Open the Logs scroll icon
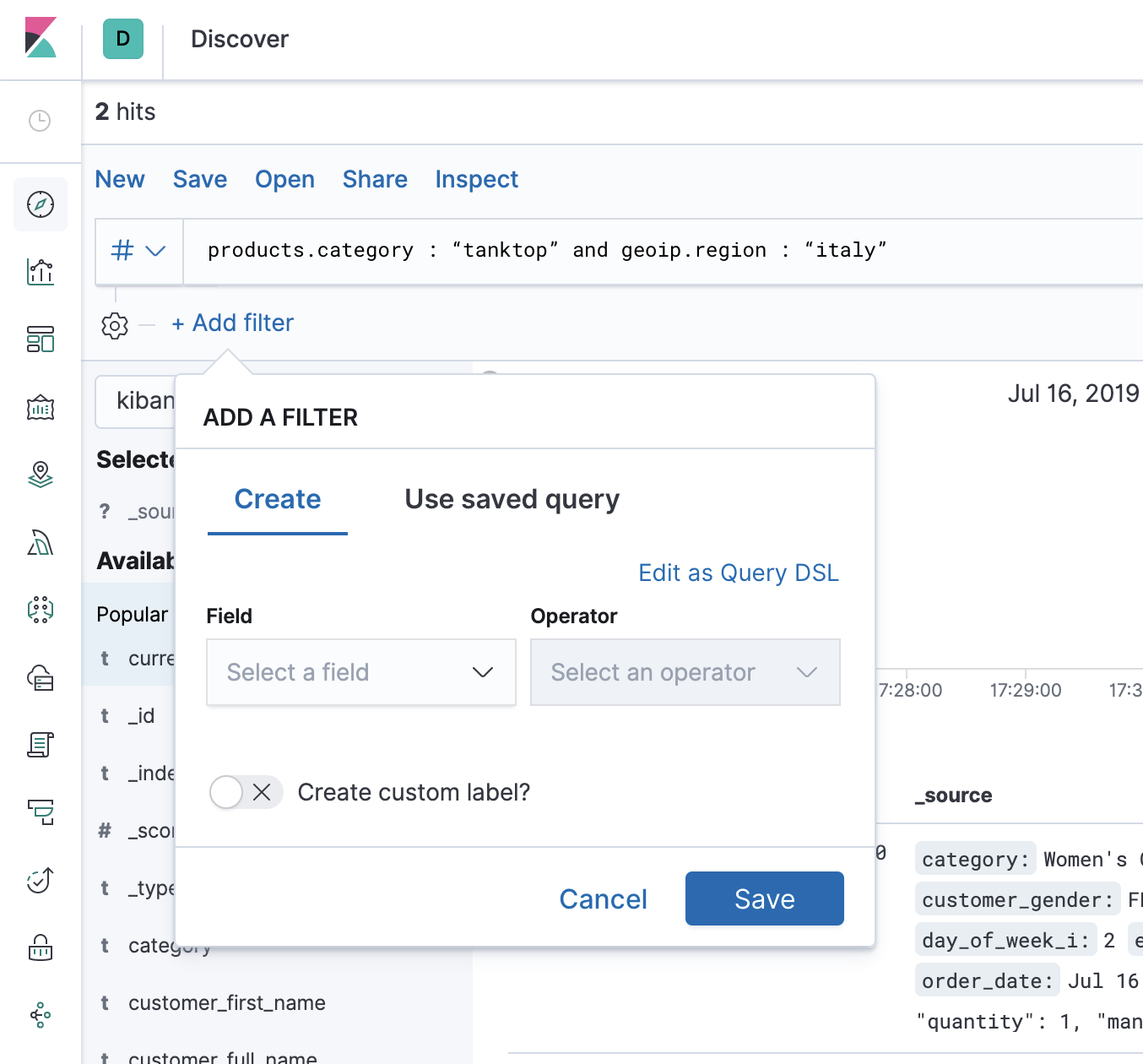Viewport: 1143px width, 1064px height. pos(40,746)
